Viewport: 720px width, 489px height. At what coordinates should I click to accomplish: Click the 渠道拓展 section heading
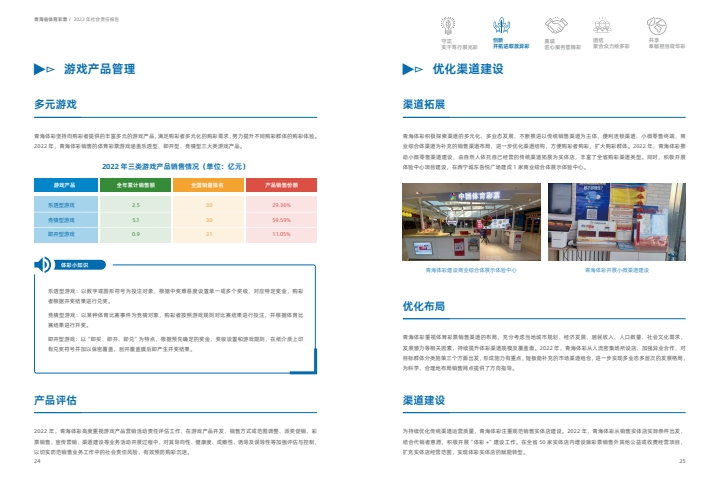pos(424,104)
